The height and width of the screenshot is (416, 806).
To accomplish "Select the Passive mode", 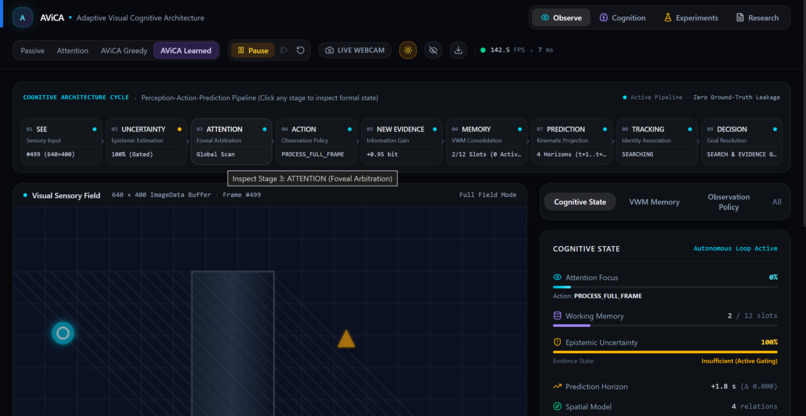I will pyautogui.click(x=32, y=50).
